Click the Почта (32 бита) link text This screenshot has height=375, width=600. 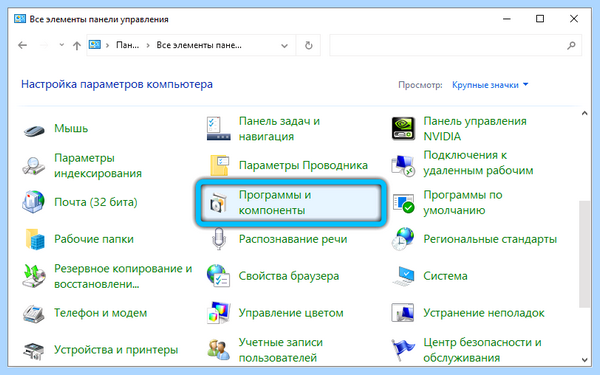coord(96,202)
